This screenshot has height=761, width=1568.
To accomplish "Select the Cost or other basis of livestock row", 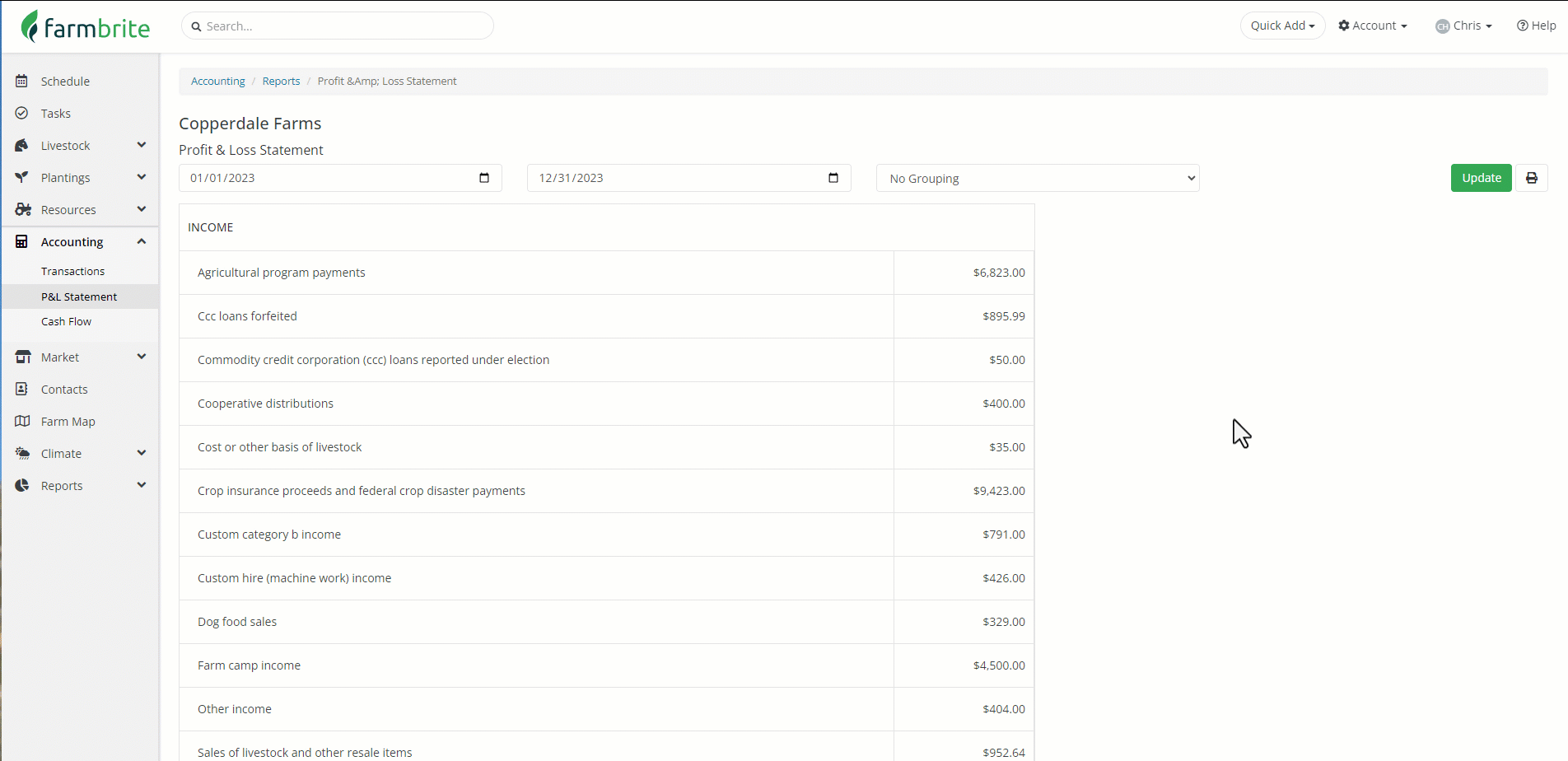I will (606, 447).
